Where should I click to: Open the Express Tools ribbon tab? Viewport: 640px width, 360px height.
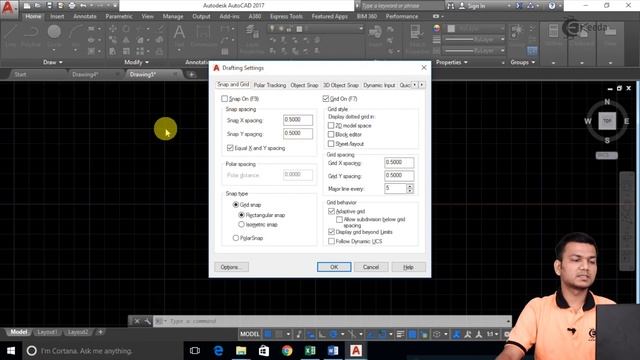tap(286, 16)
